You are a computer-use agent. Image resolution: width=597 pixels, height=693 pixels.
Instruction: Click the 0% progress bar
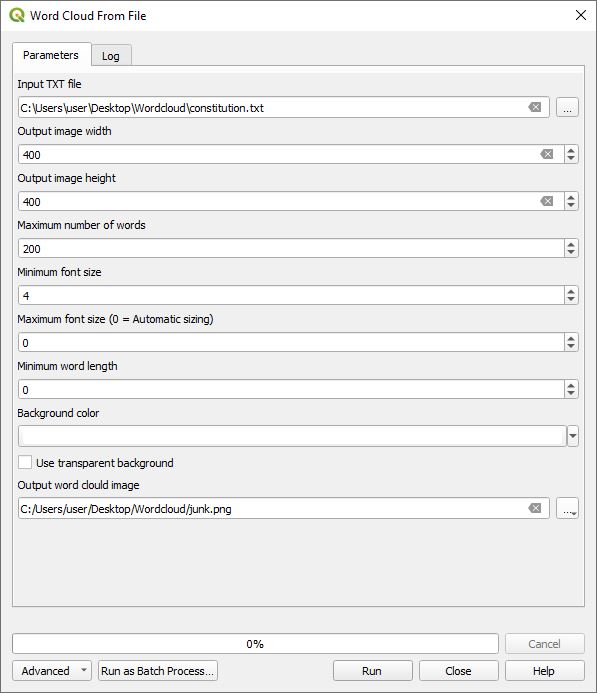pos(255,644)
